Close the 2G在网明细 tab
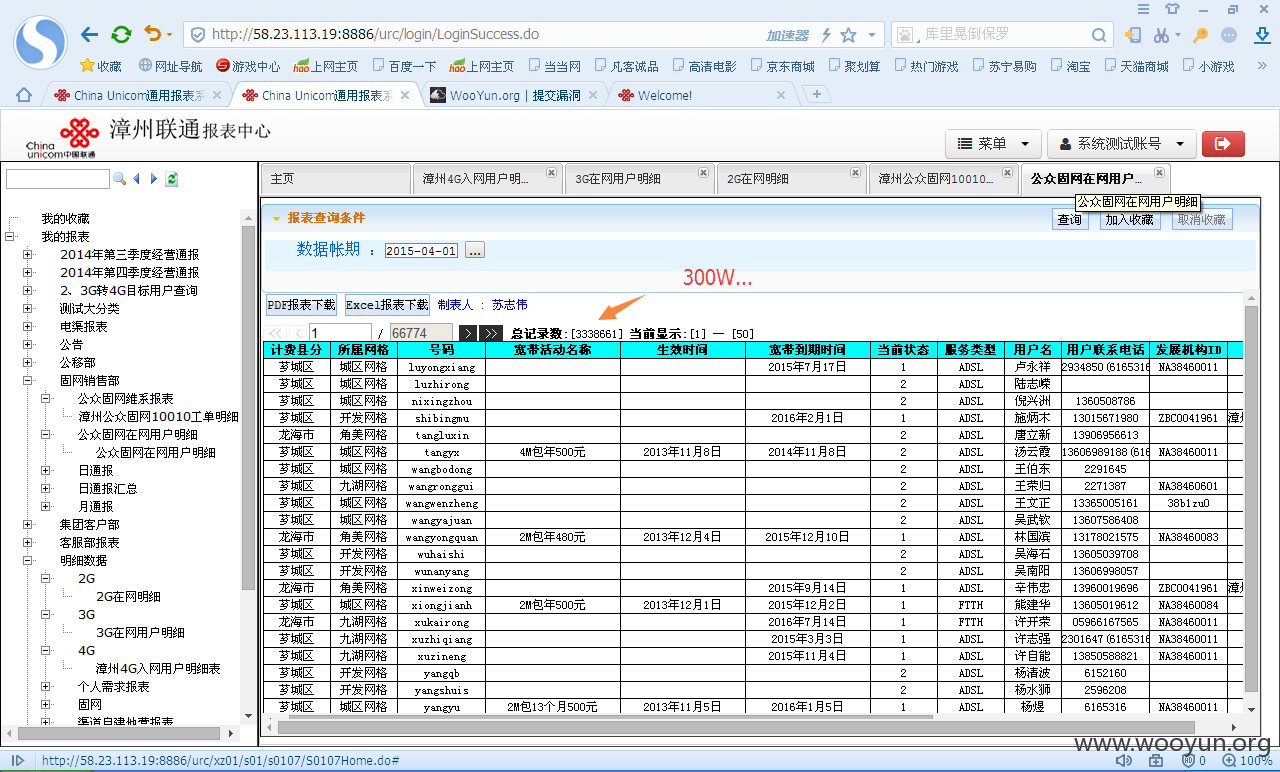The width and height of the screenshot is (1280, 772). click(855, 173)
